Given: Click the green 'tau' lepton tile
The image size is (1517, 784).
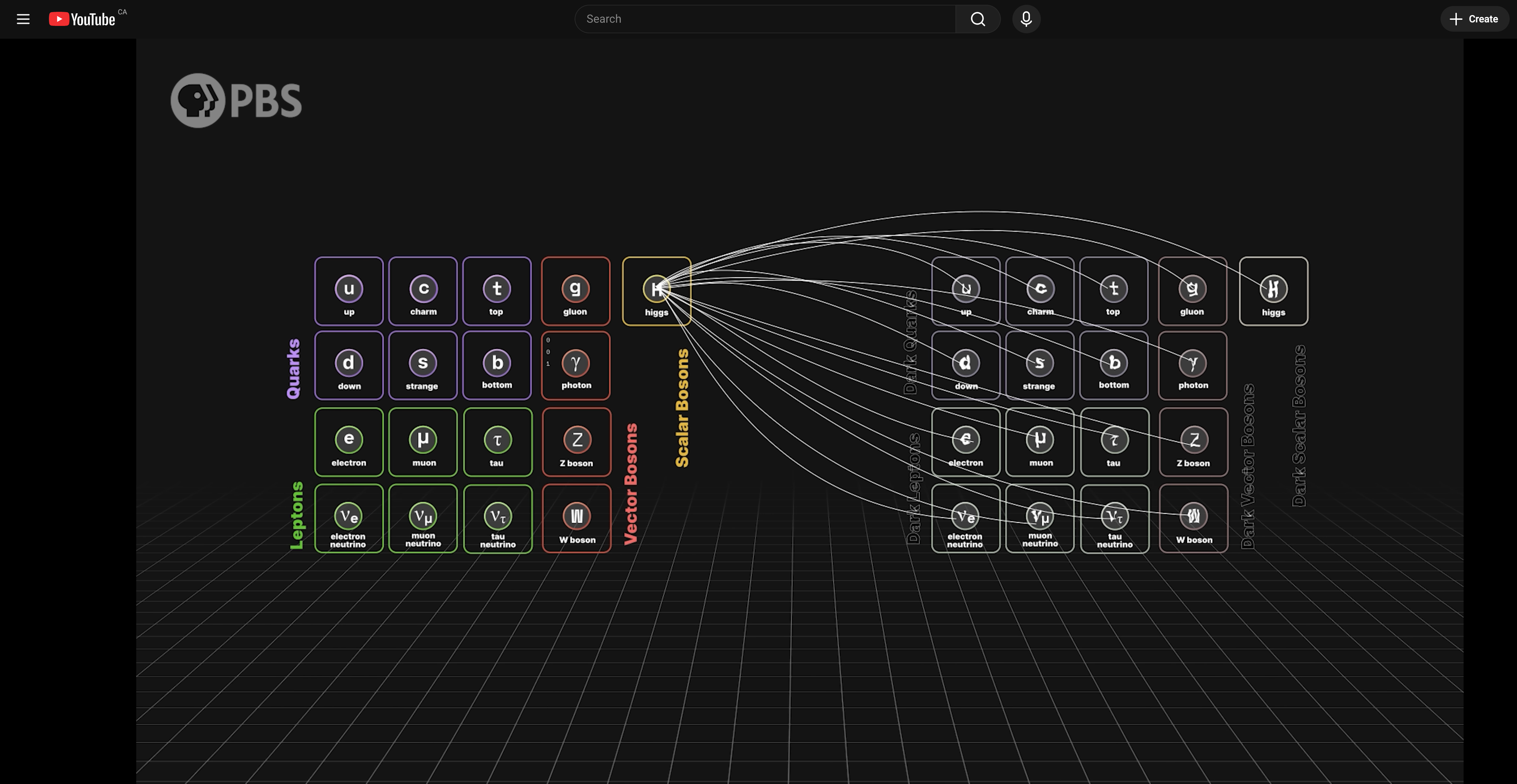Looking at the screenshot, I should click(x=498, y=442).
